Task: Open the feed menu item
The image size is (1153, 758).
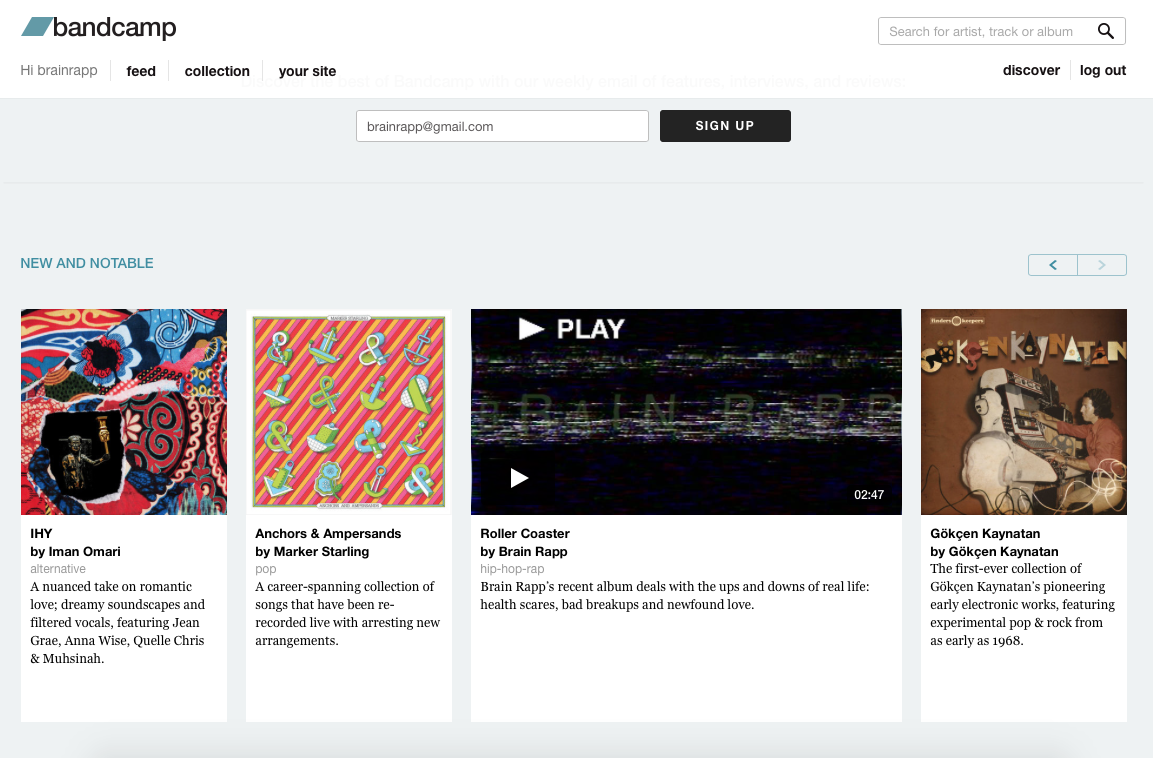Action: [141, 71]
